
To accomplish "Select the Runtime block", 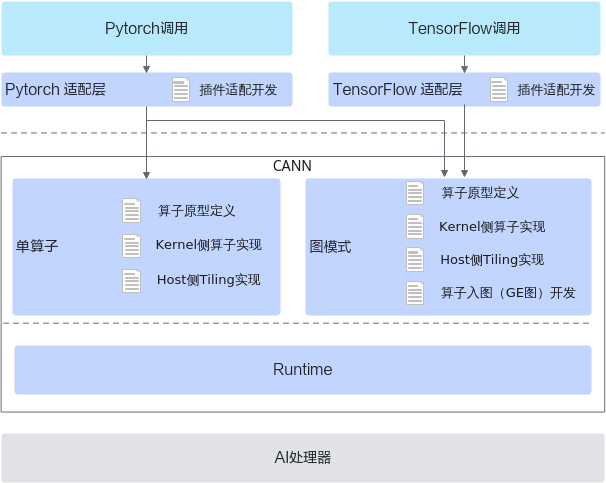I will click(303, 370).
